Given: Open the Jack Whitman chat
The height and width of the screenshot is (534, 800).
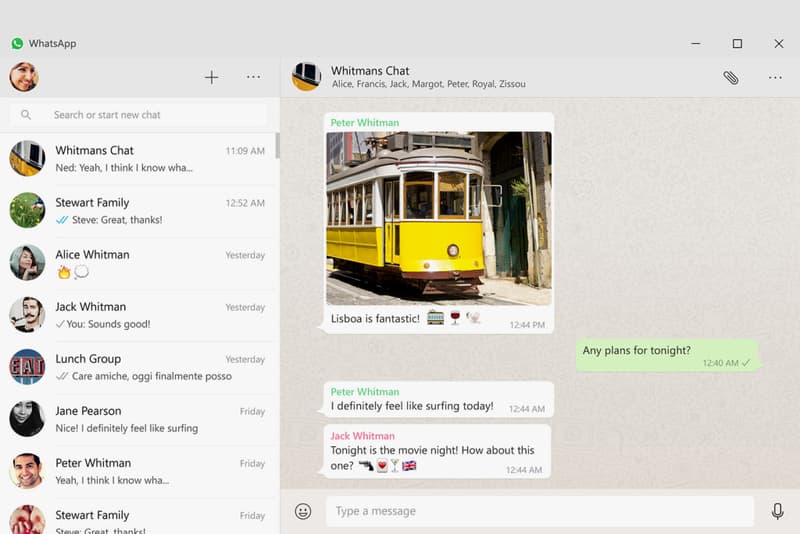Looking at the screenshot, I should (x=138, y=315).
